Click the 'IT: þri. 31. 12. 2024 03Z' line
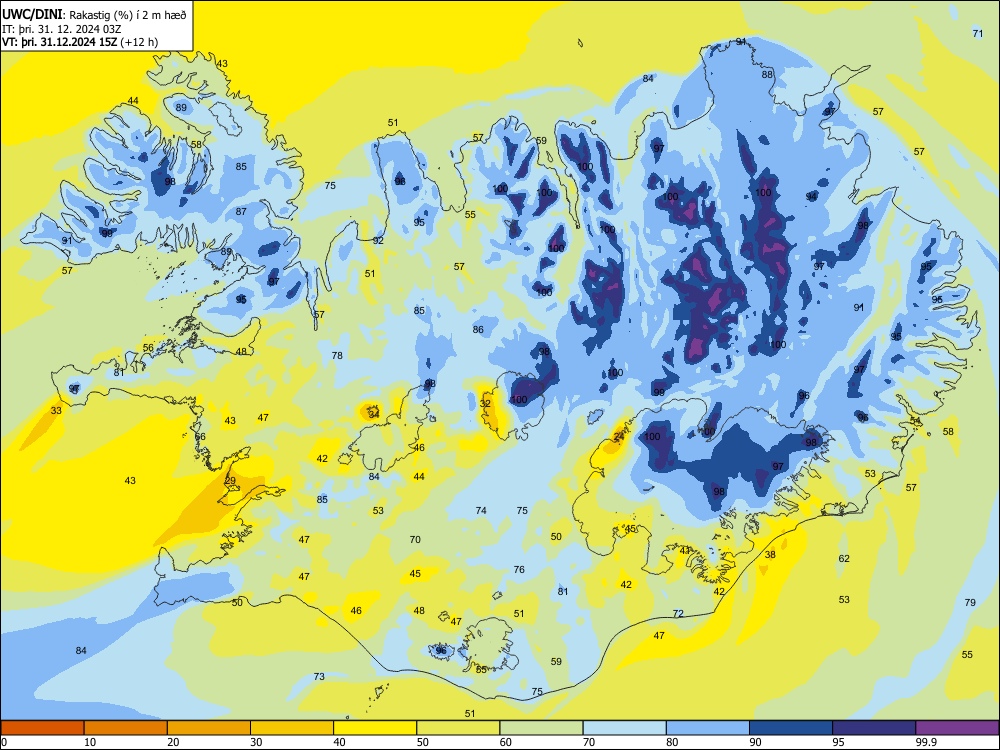This screenshot has height=750, width=1000. 62,28
